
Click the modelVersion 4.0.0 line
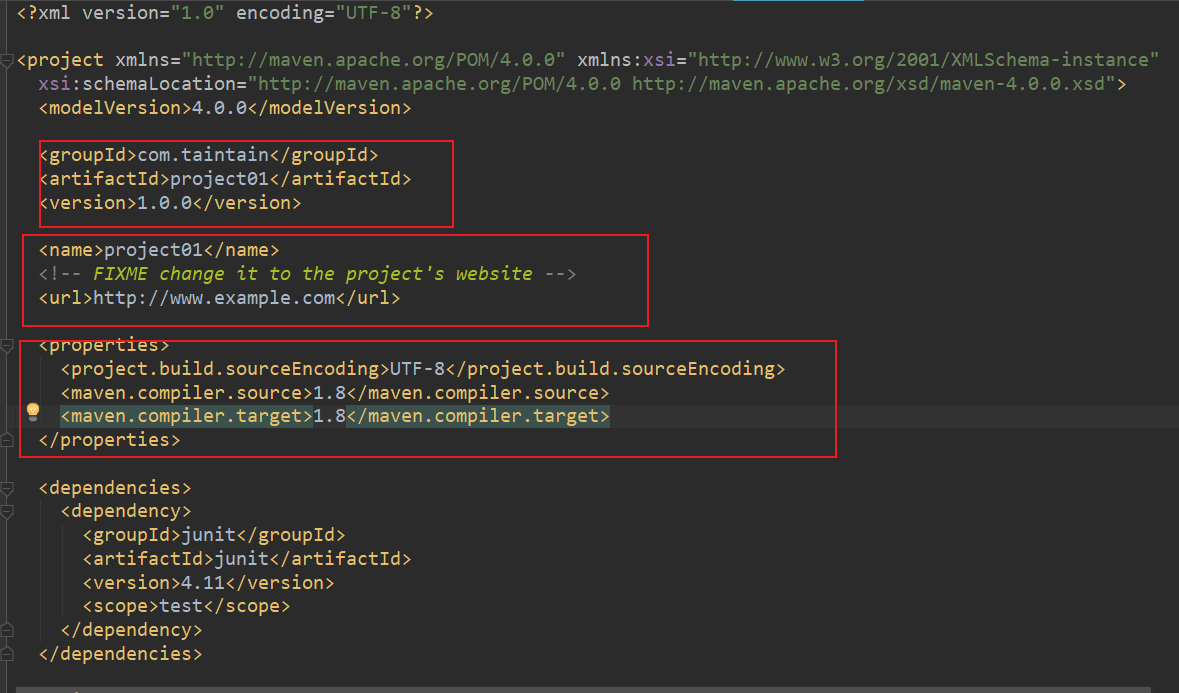pyautogui.click(x=225, y=107)
